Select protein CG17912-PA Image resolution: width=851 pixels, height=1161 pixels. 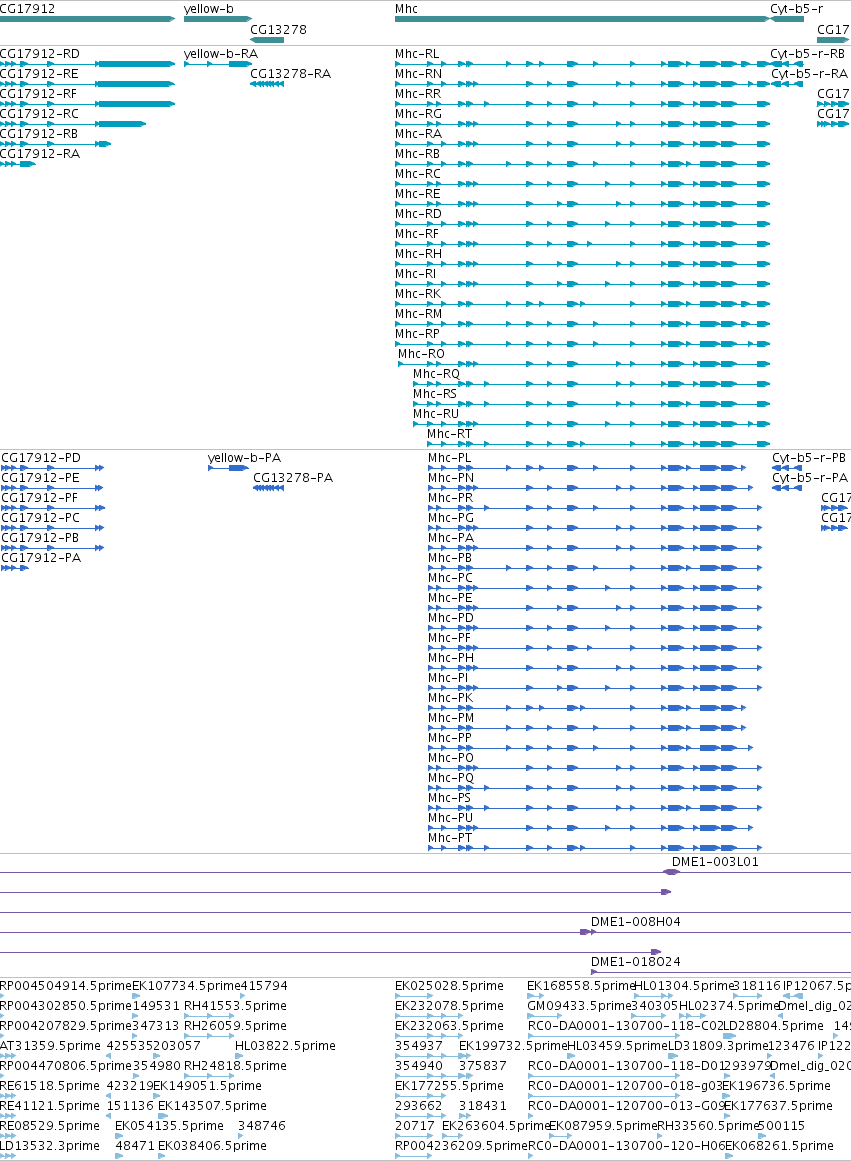coord(41,558)
